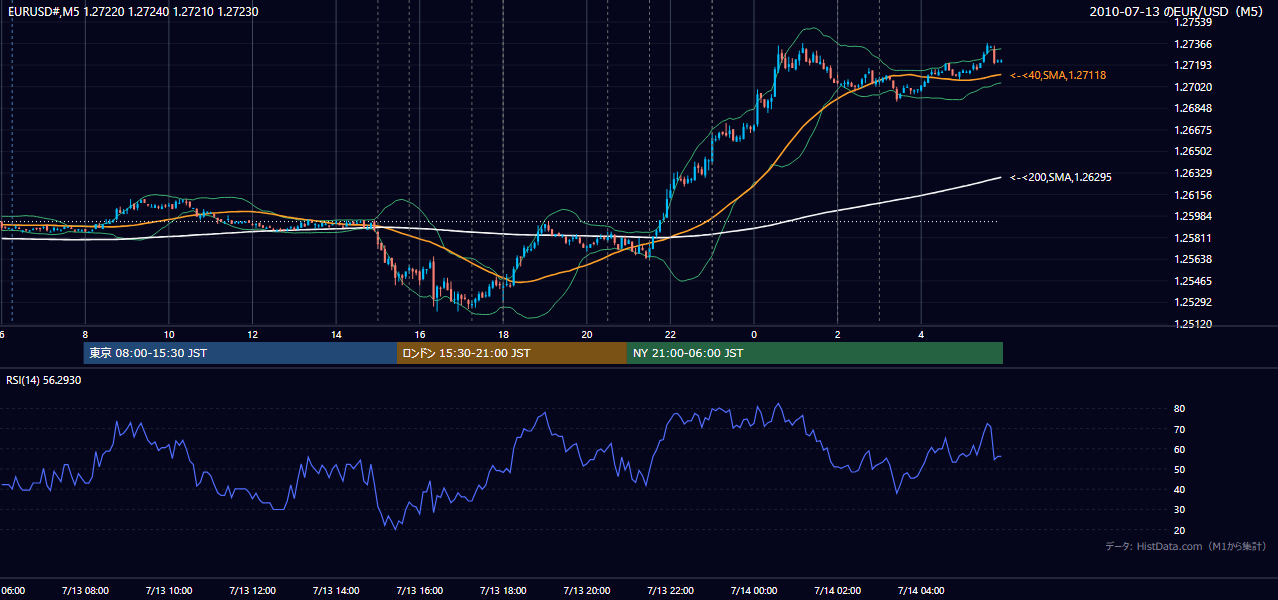Click the London 15:30-21:00 JST session bar
The image size is (1278, 600).
click(512, 353)
